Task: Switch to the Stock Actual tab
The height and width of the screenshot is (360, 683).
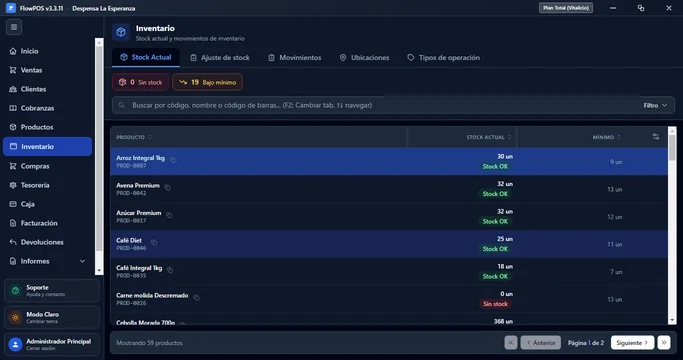Action: tap(145, 58)
